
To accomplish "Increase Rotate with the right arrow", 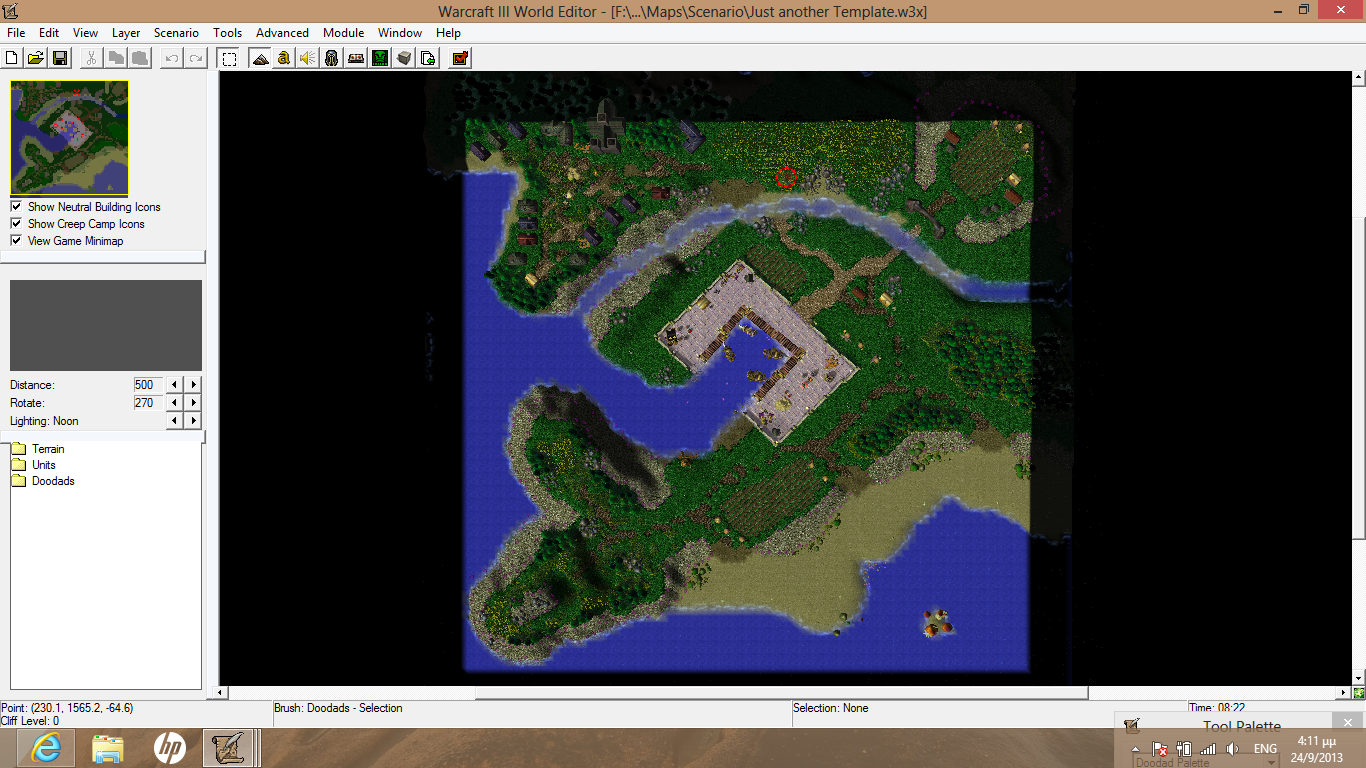I will (193, 403).
